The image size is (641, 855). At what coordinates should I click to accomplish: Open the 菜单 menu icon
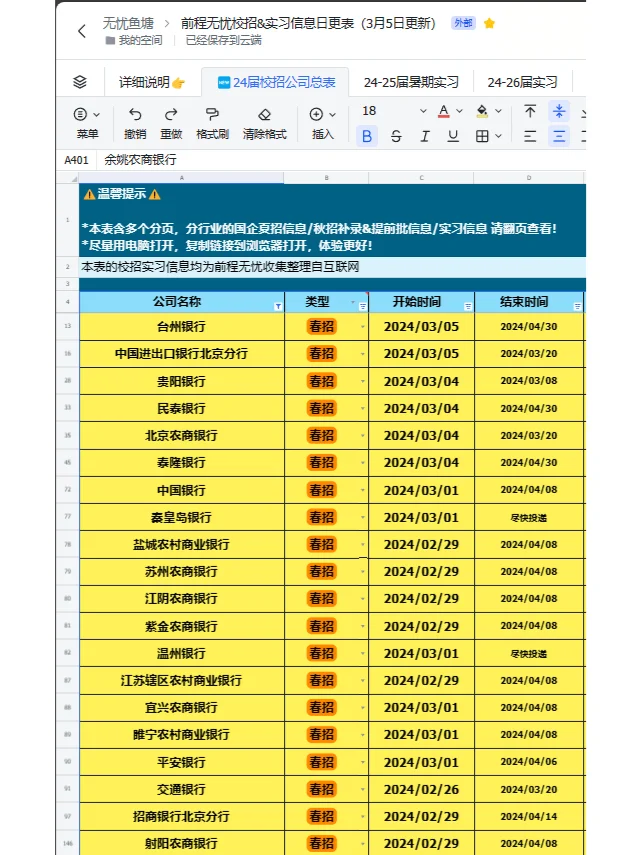pyautogui.click(x=80, y=114)
